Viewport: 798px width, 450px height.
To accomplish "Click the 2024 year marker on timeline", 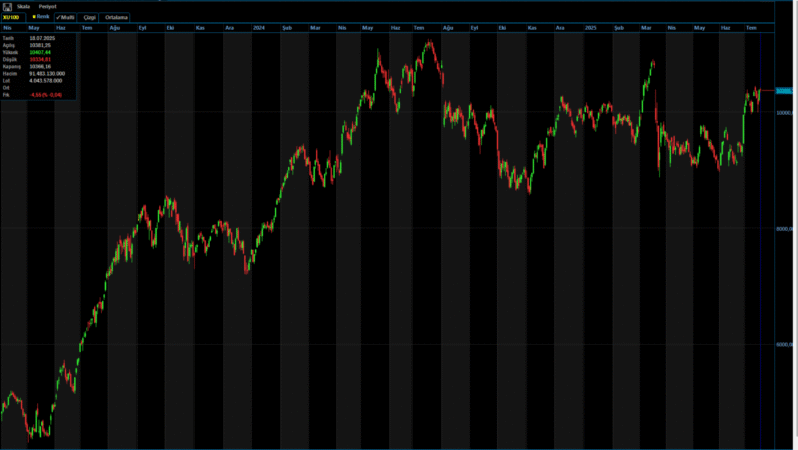I will [x=258, y=28].
